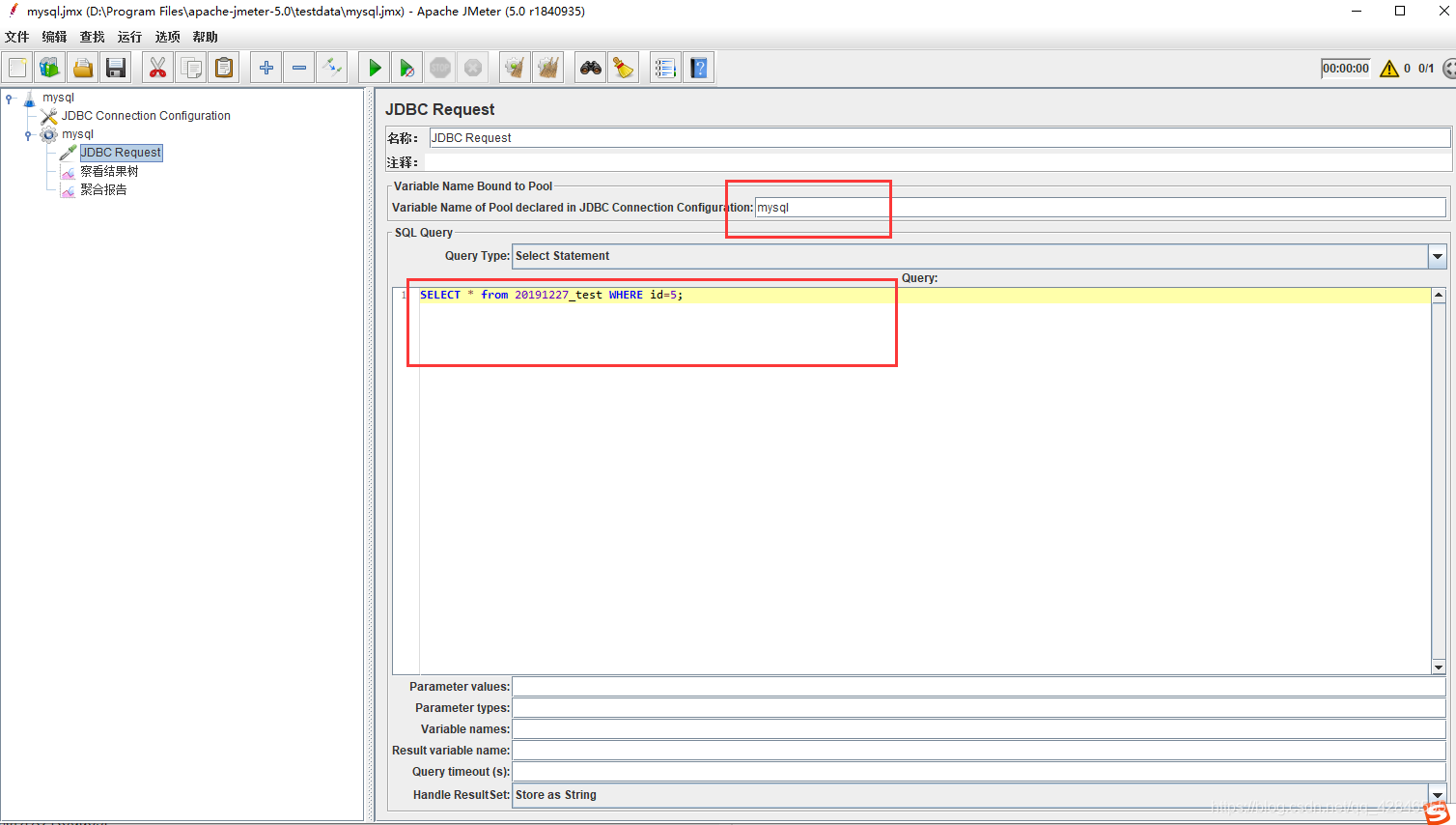Click query editor scrollbar down arrow

[x=1439, y=667]
